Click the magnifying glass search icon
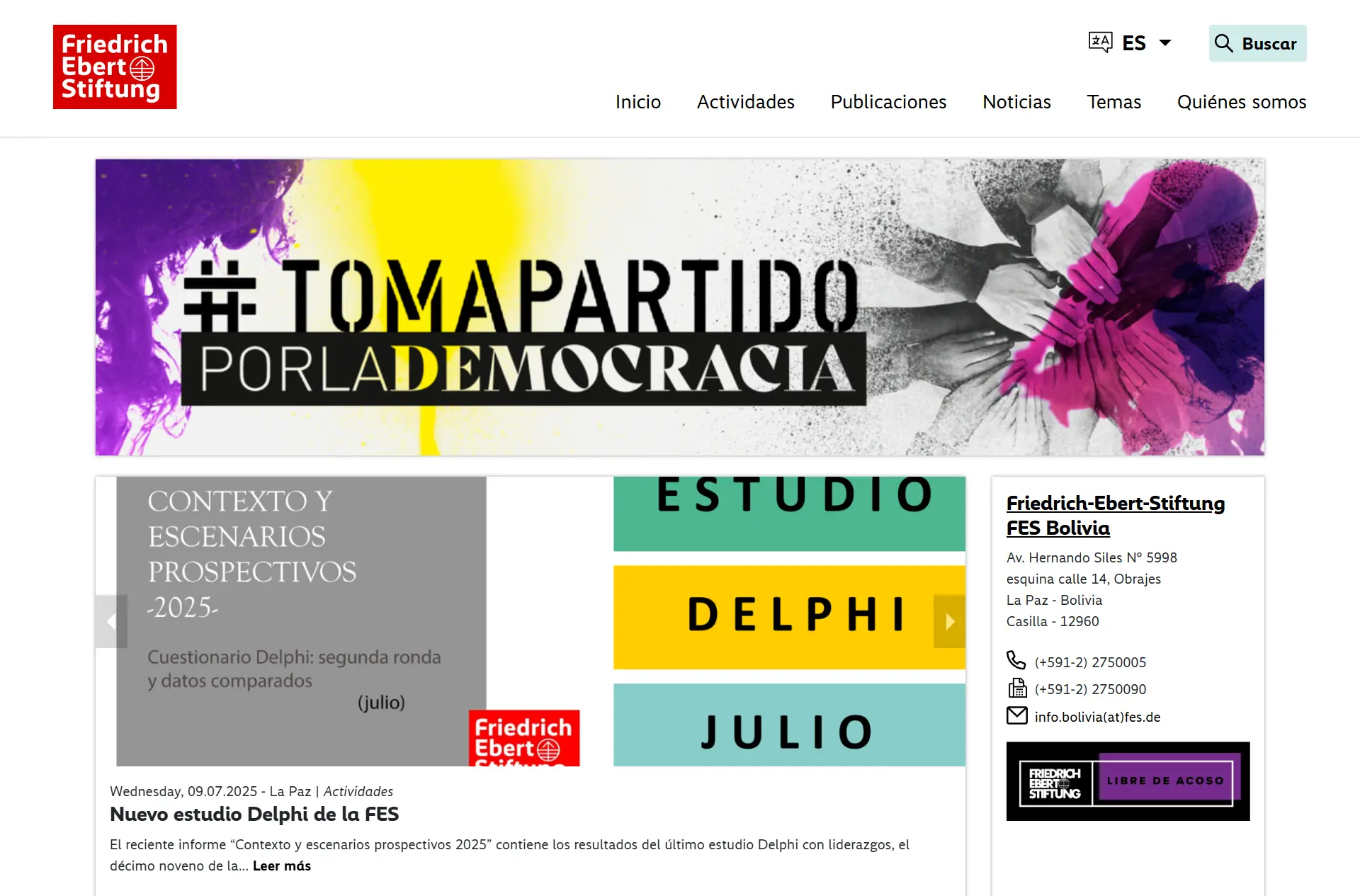Screen dimensions: 1360x896 pos(1223,43)
